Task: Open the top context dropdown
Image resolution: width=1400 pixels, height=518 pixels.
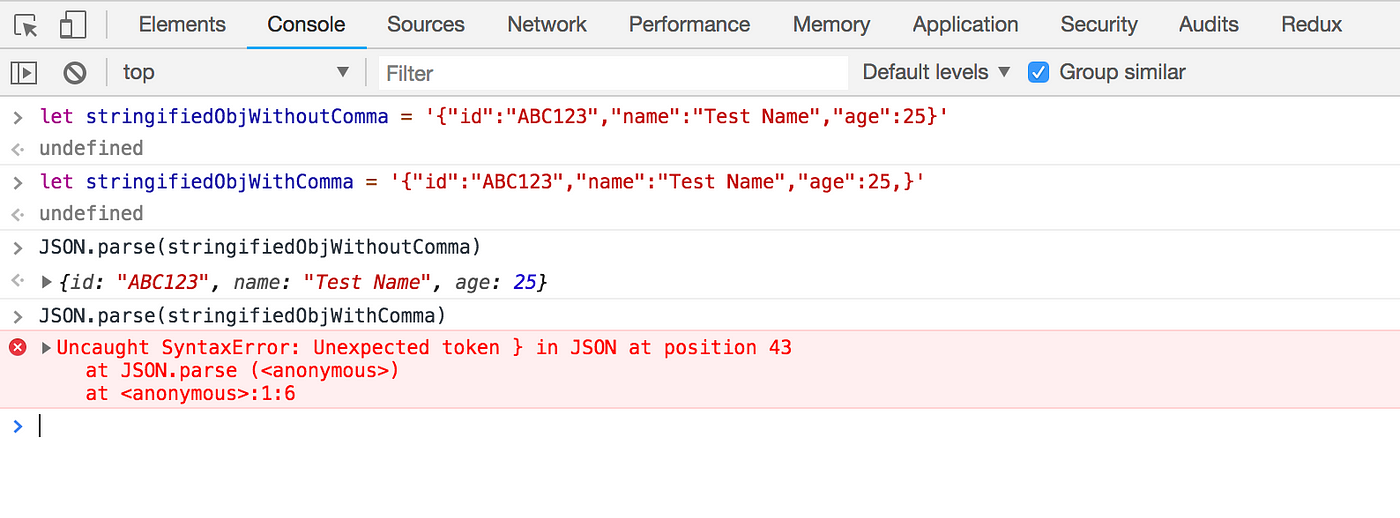Action: point(235,72)
